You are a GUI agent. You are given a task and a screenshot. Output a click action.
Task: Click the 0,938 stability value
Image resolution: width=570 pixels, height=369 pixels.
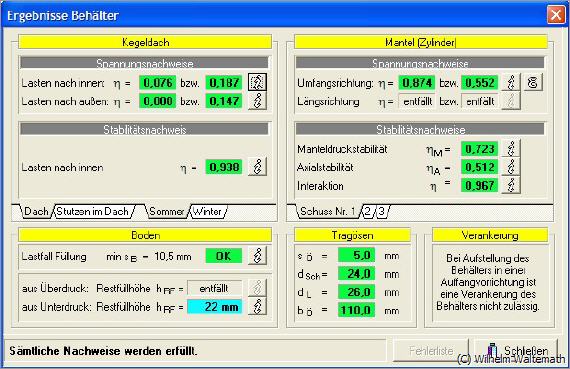click(x=224, y=167)
